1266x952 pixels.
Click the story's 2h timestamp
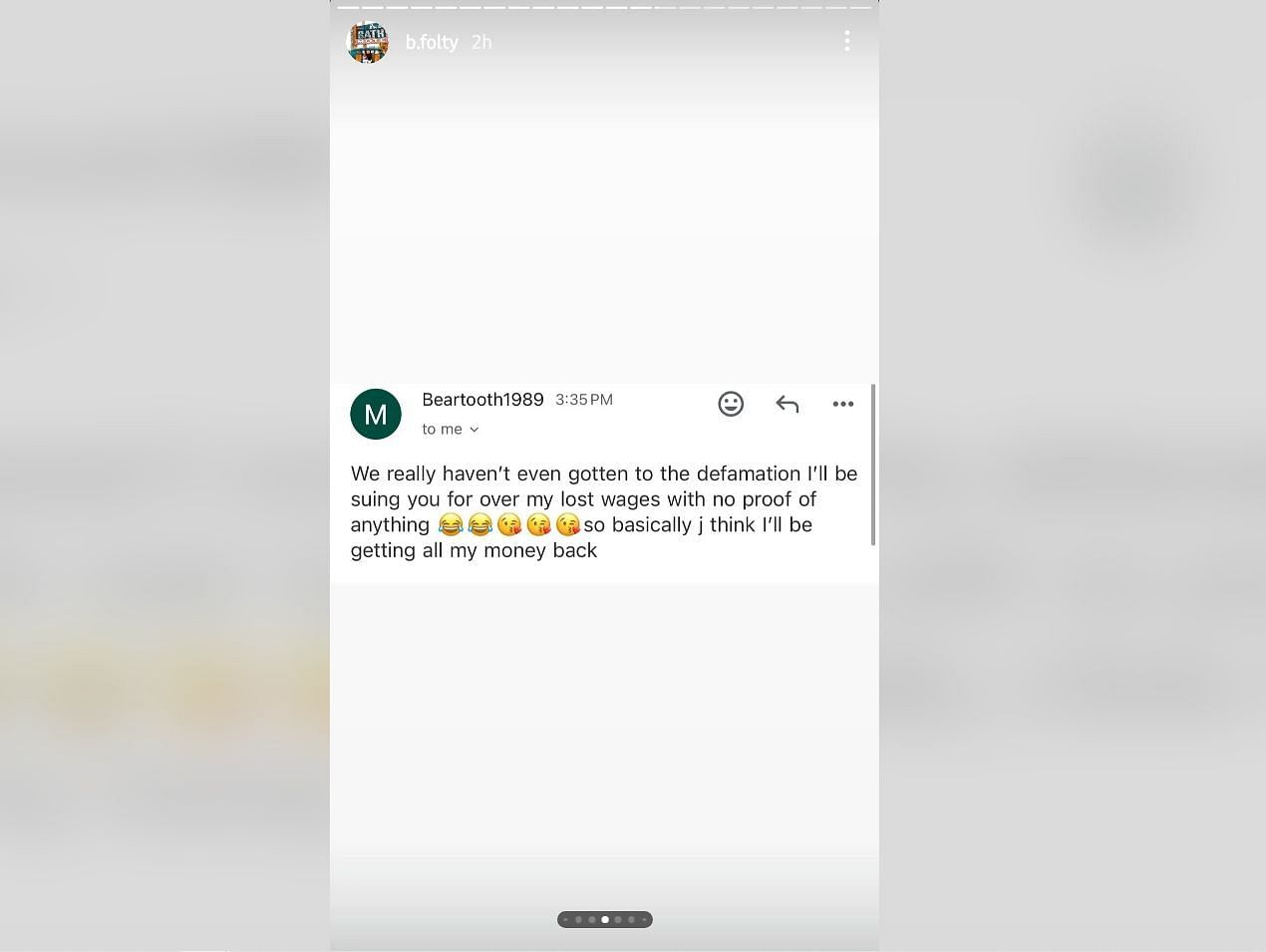[x=481, y=42]
